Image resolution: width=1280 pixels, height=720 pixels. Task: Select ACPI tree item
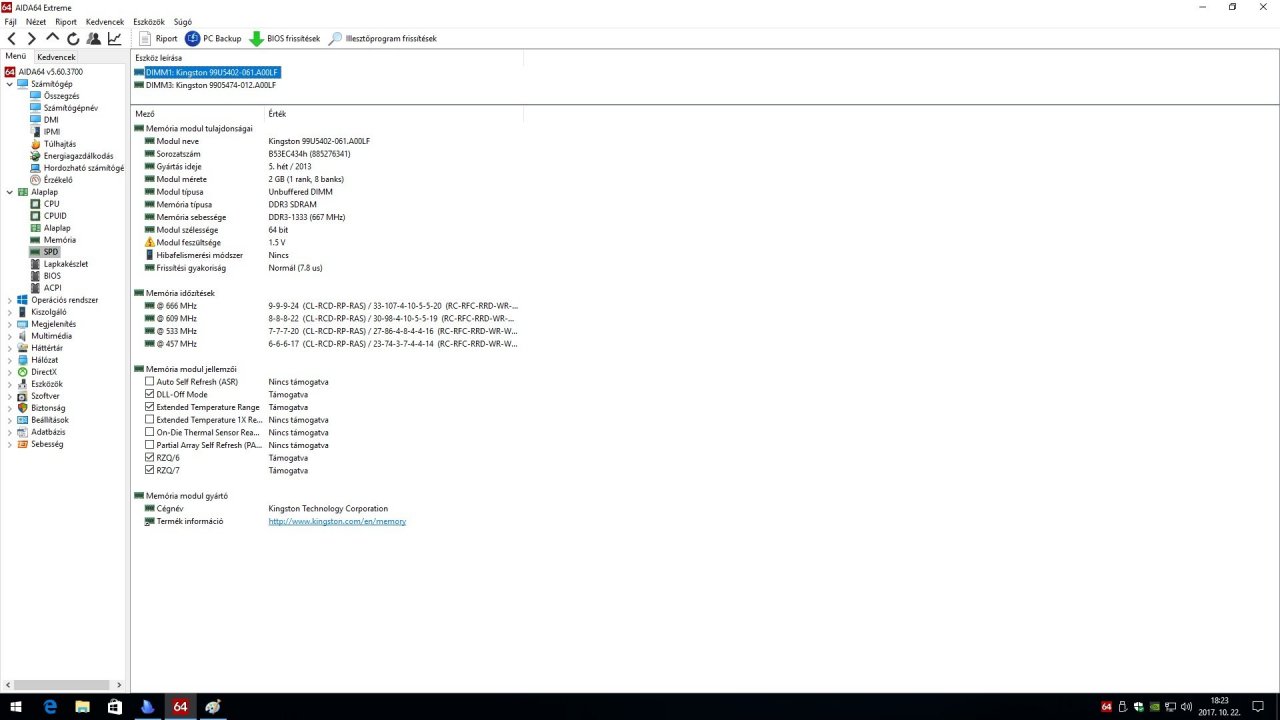click(52, 288)
